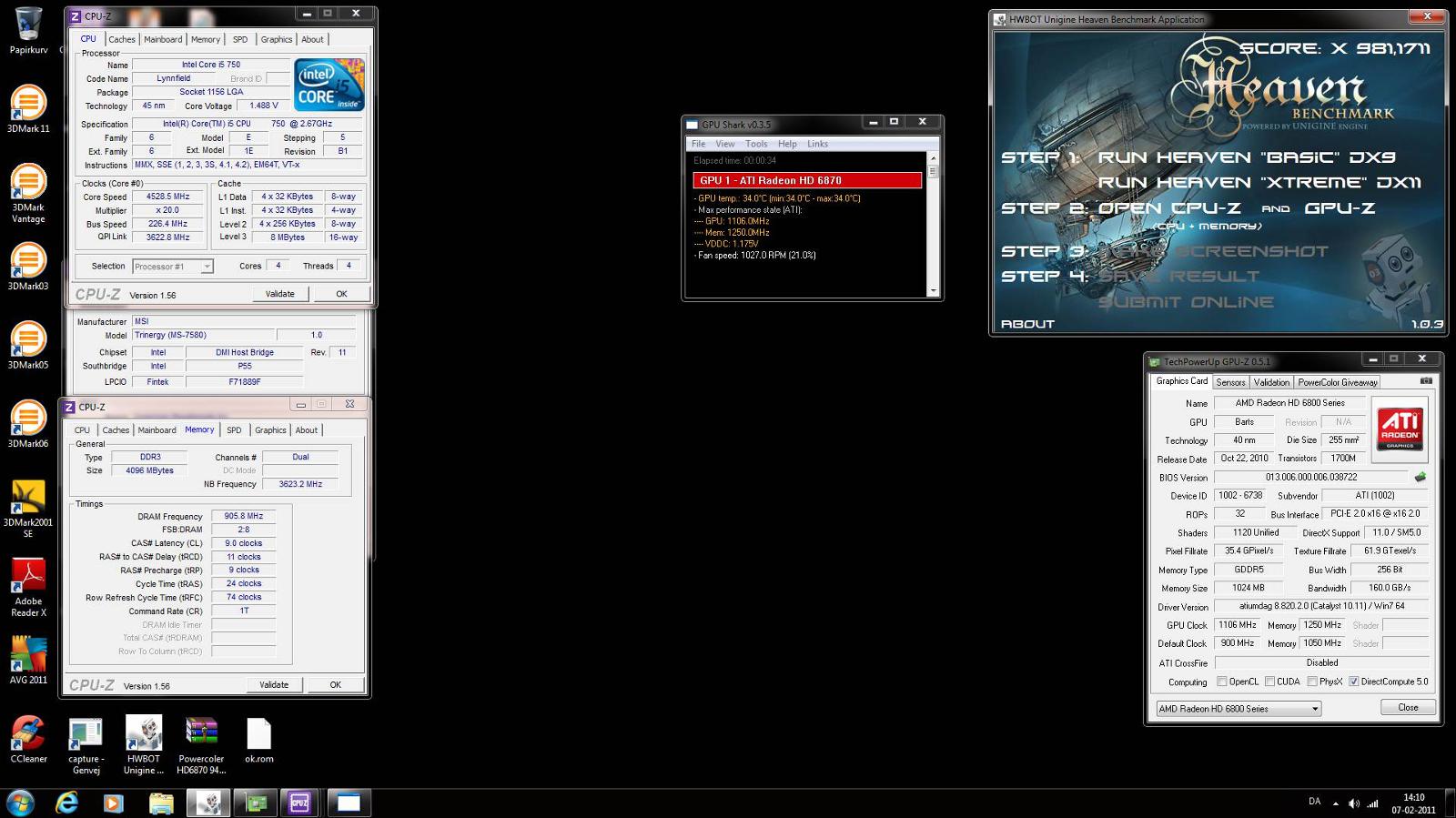The image size is (1456, 818).
Task: Open the Links menu in GPU Shark
Action: click(817, 144)
